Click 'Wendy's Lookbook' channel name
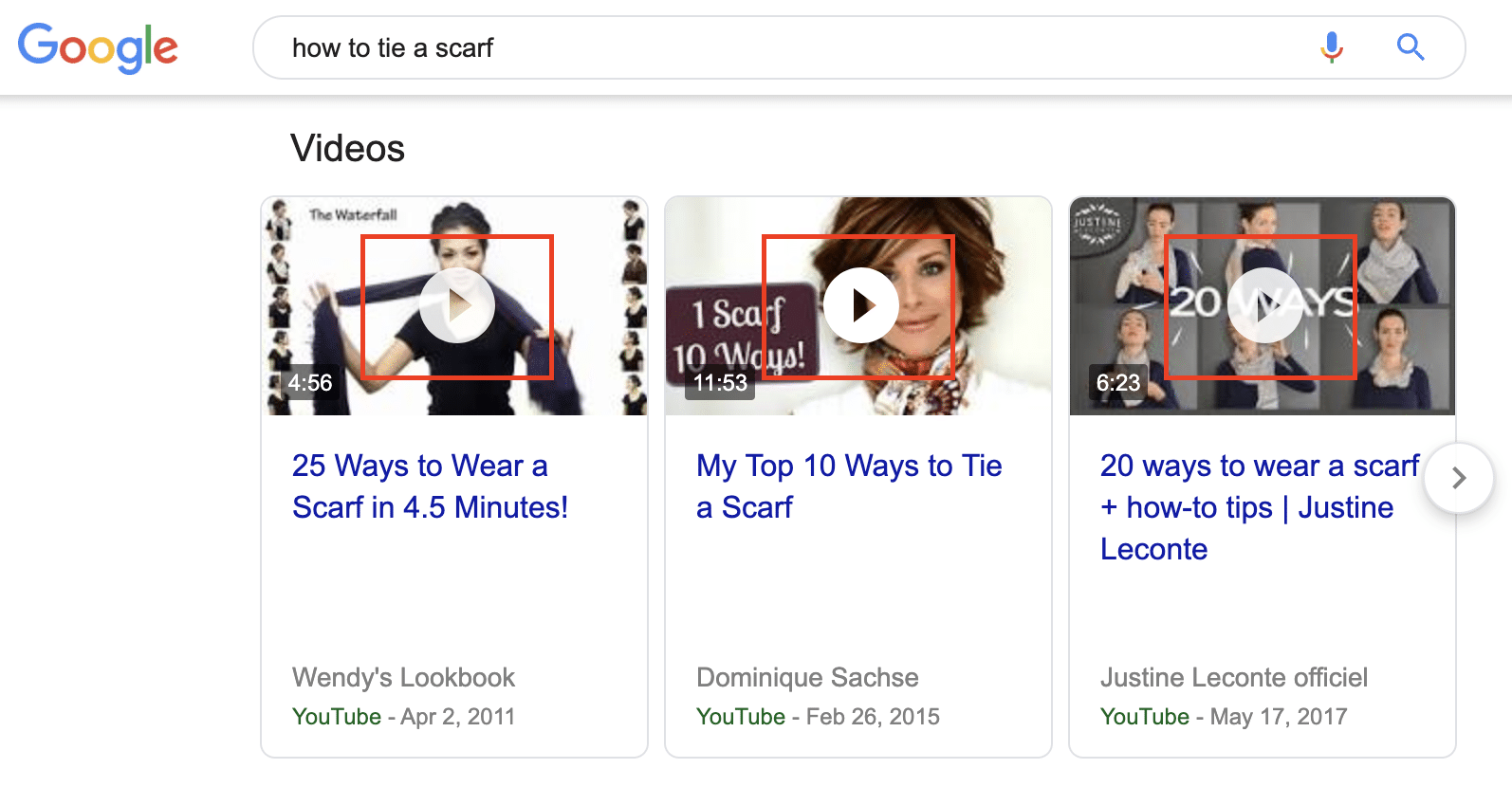 click(403, 677)
